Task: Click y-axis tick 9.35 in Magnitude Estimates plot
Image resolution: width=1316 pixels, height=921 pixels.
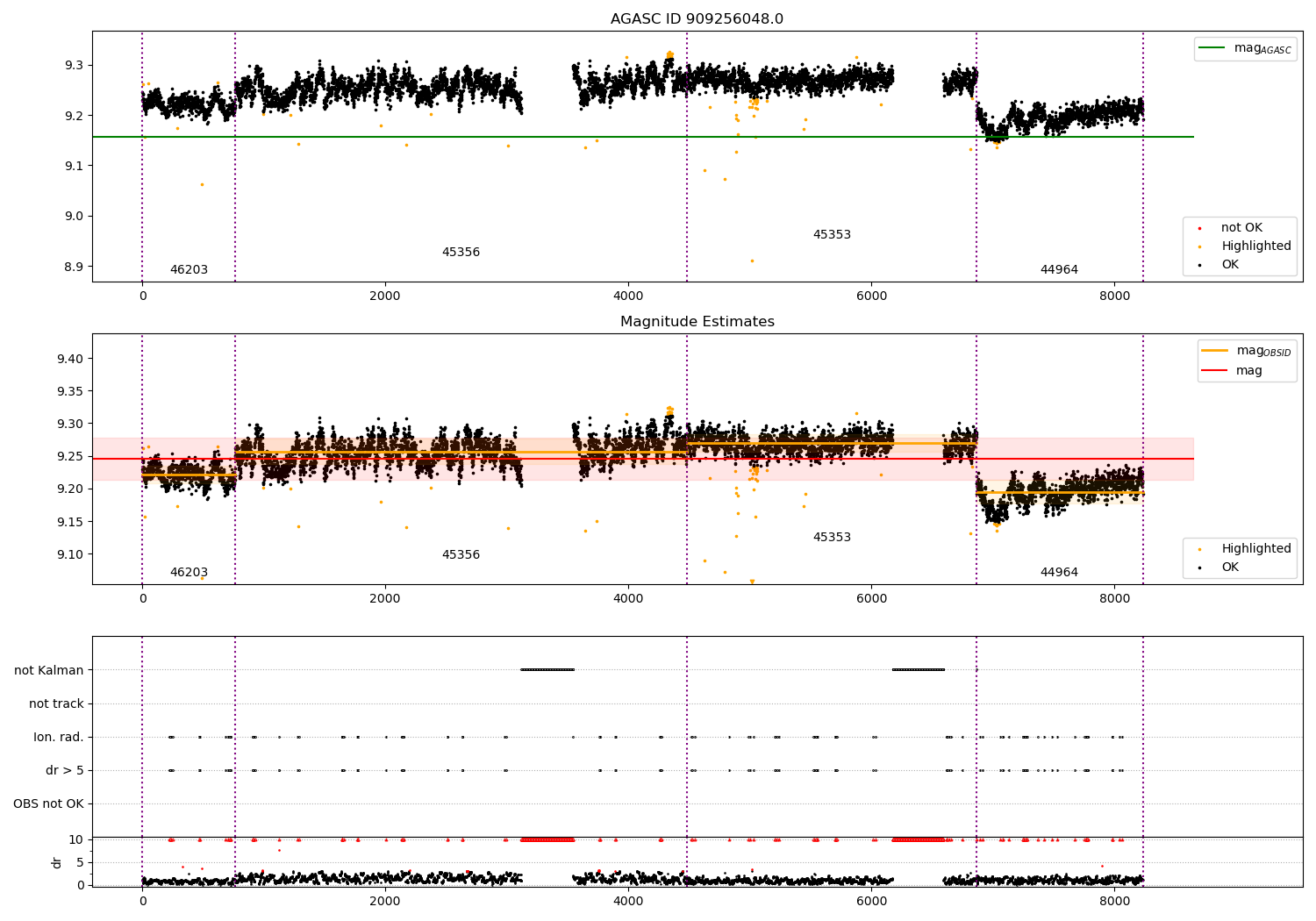Action: pos(70,391)
